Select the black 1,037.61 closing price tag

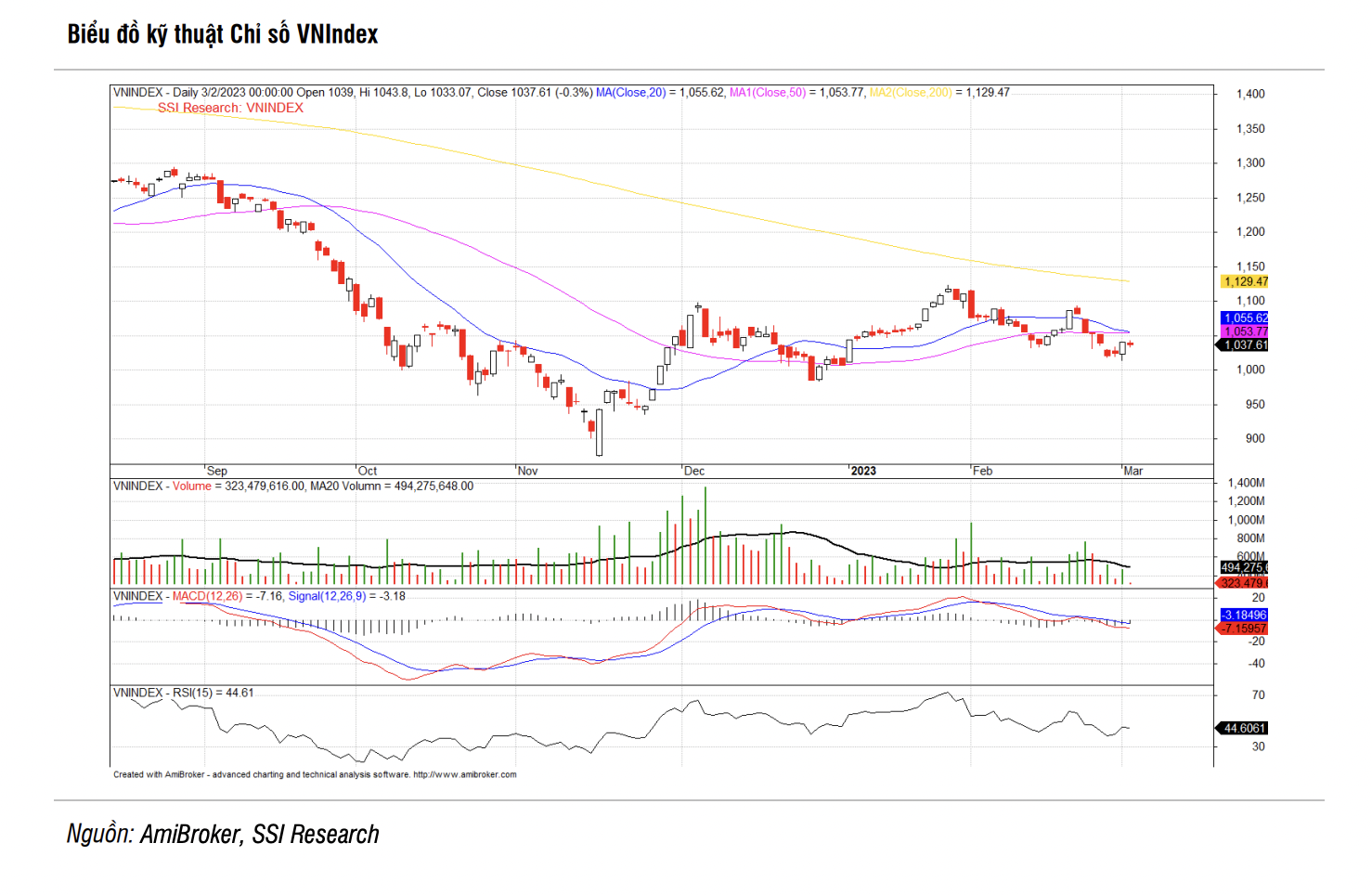point(1243,344)
